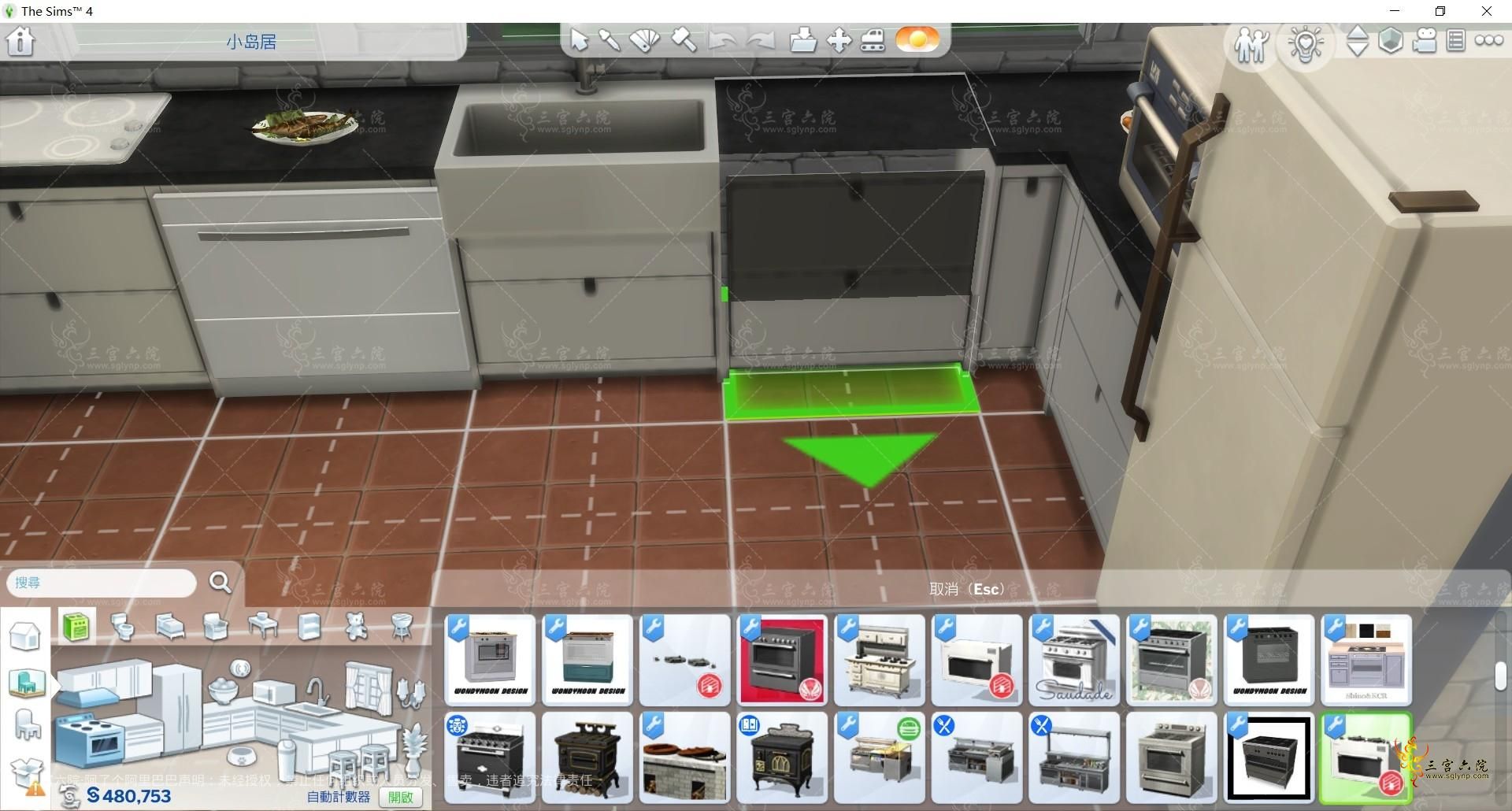The width and height of the screenshot is (1512, 811).
Task: Toggle walls view cube icon
Action: click(1391, 40)
